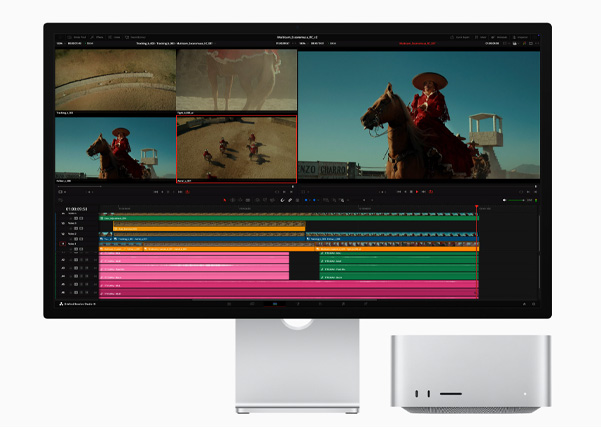The height and width of the screenshot is (436, 601).
Task: Click the Trim Edit tool next to Selection arrow
Action: point(233,200)
